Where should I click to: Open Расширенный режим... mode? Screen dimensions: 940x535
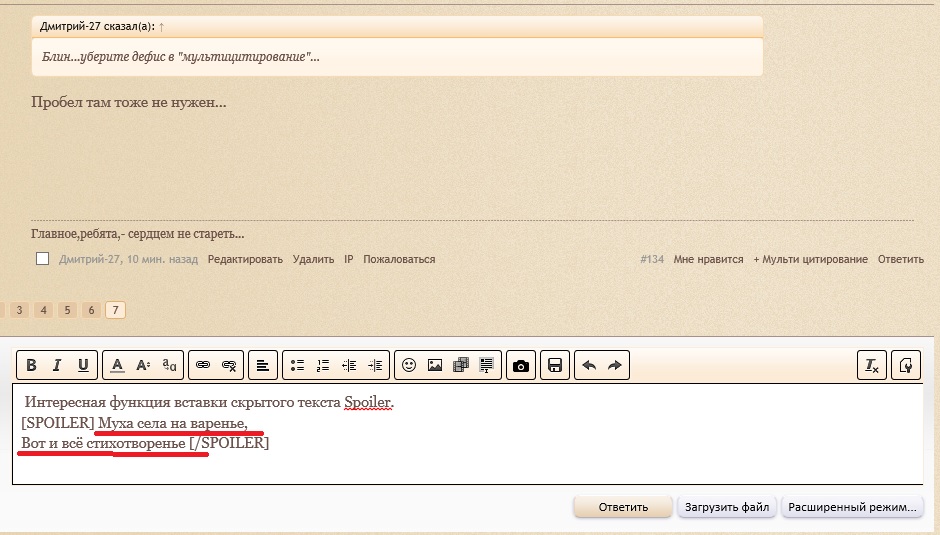(x=852, y=507)
